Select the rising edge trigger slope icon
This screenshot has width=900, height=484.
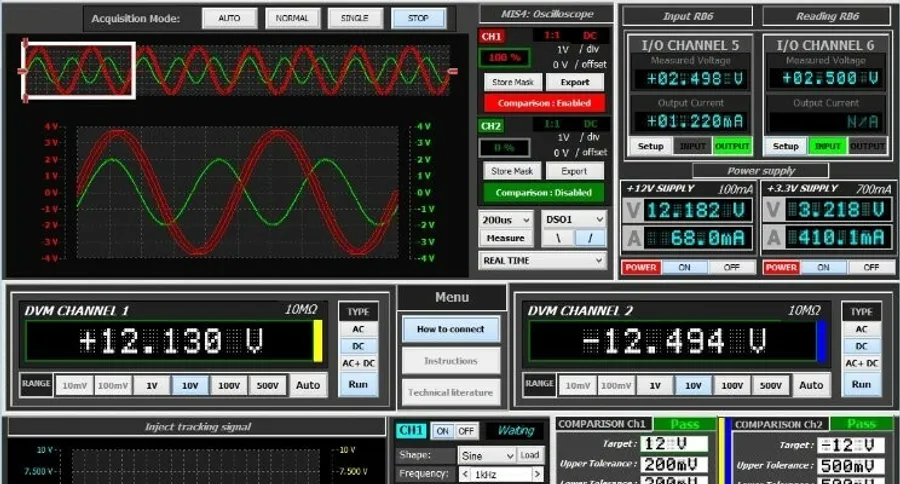(590, 238)
